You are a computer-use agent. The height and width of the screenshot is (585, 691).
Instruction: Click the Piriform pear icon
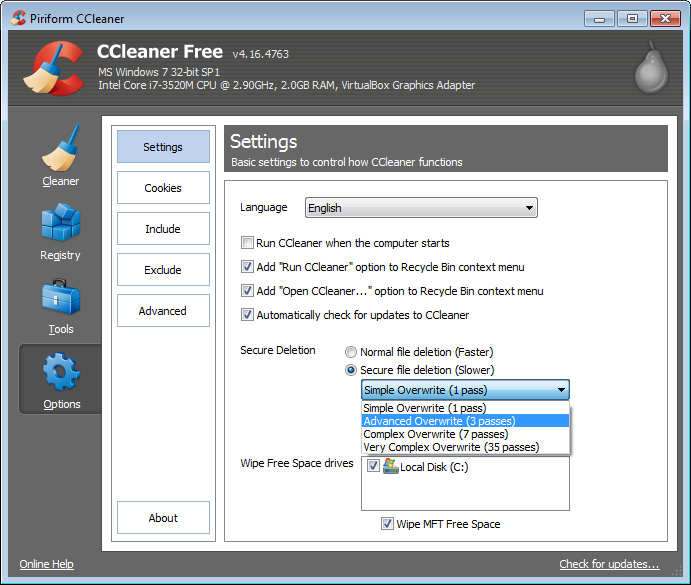649,71
